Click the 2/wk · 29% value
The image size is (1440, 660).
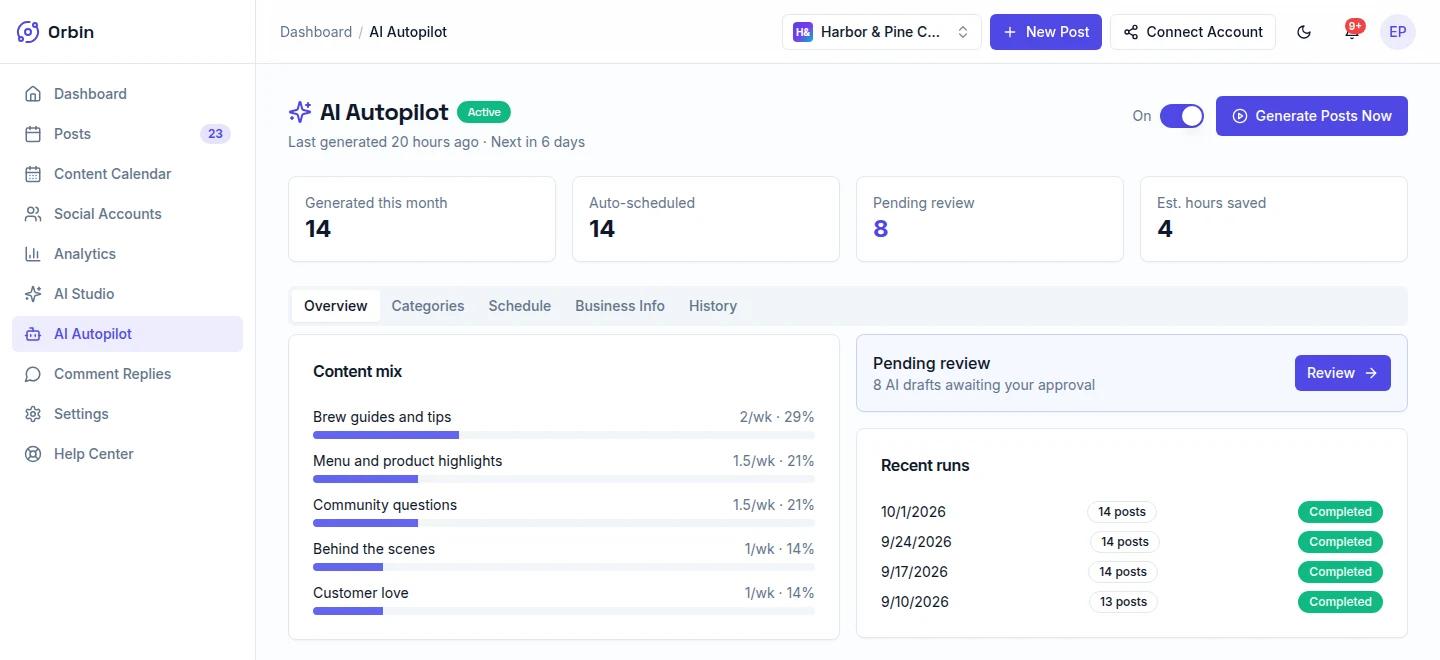tap(777, 417)
